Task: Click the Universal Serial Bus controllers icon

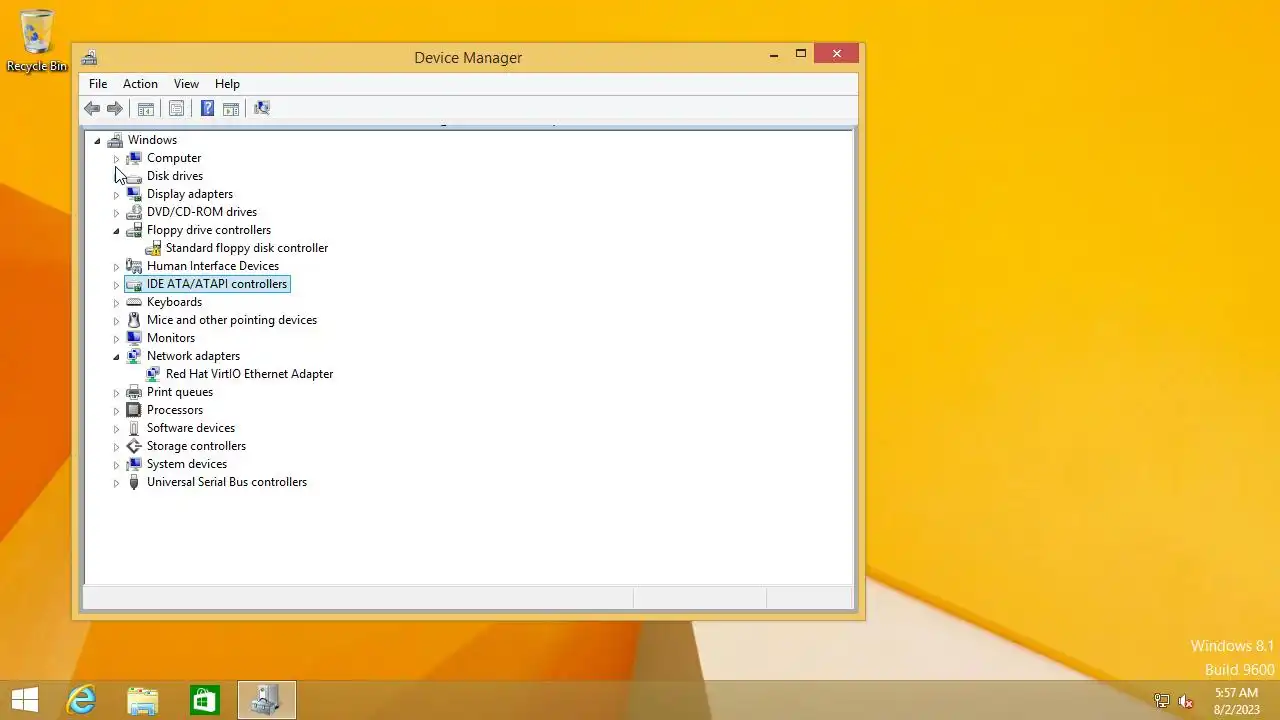Action: click(x=134, y=482)
